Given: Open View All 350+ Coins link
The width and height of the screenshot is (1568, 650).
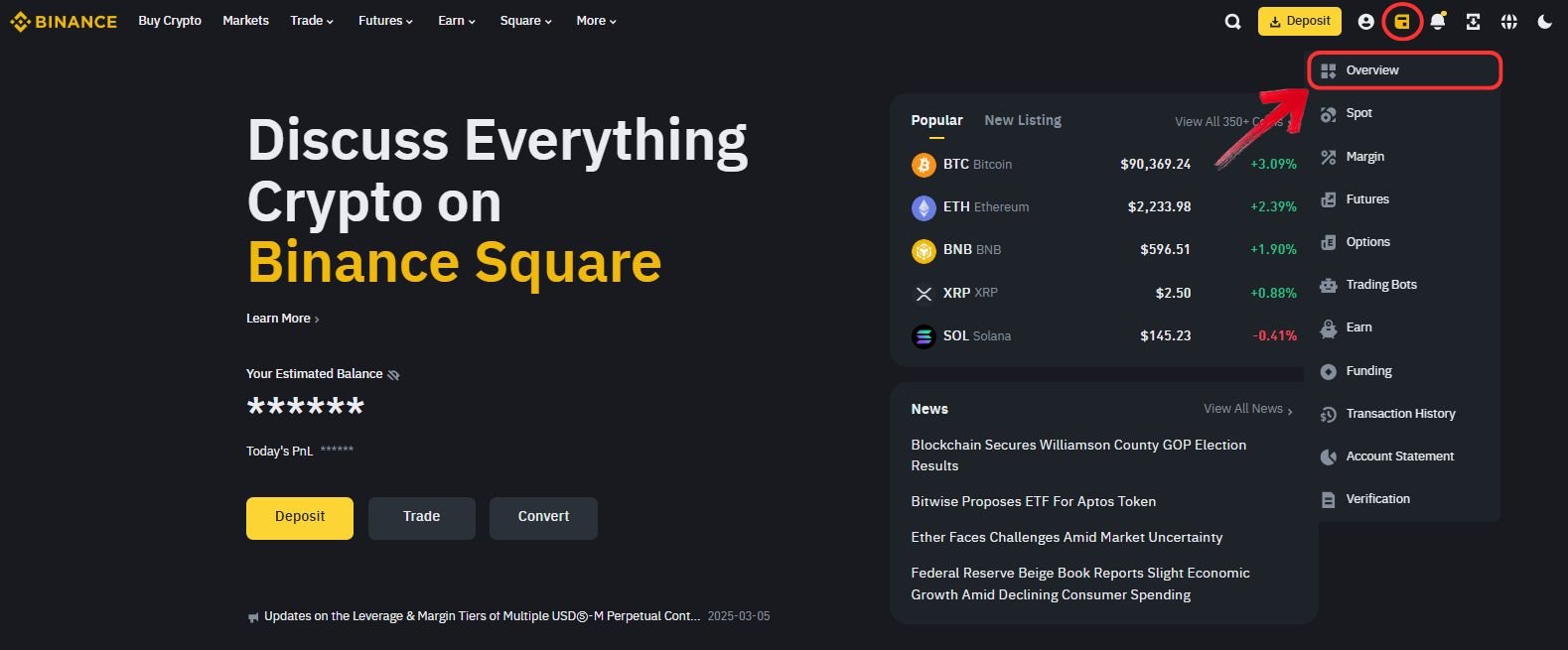Looking at the screenshot, I should coord(1235,122).
